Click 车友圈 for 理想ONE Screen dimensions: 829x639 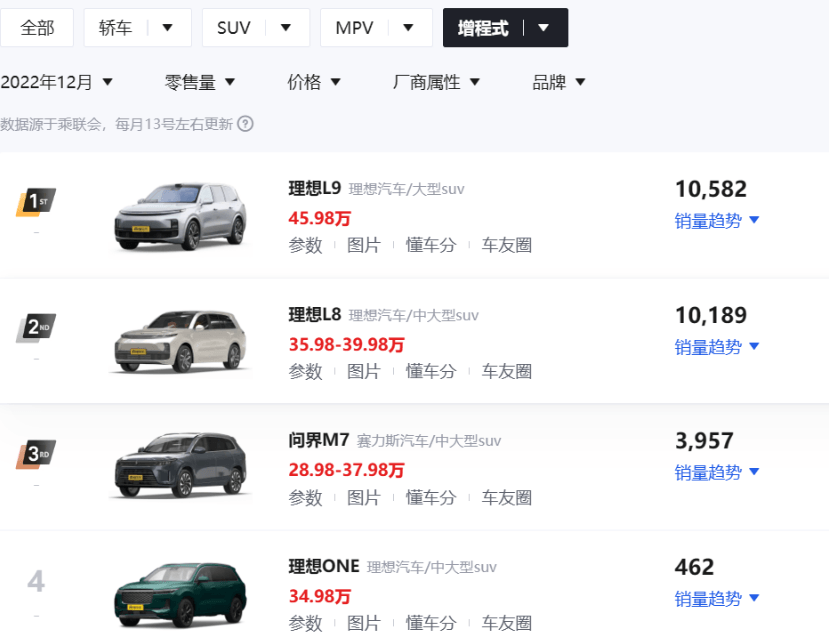506,623
